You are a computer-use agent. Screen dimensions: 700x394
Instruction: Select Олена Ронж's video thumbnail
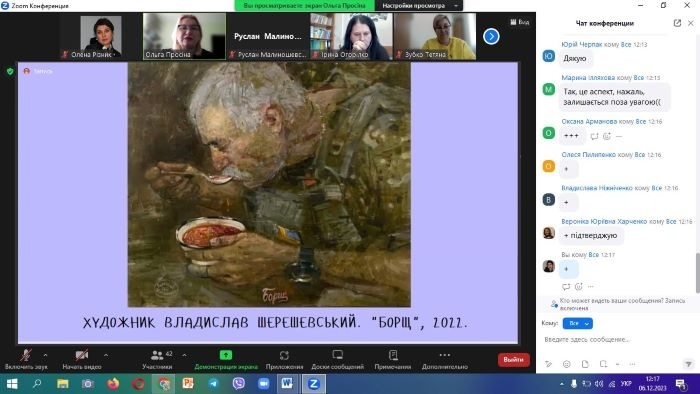point(101,37)
